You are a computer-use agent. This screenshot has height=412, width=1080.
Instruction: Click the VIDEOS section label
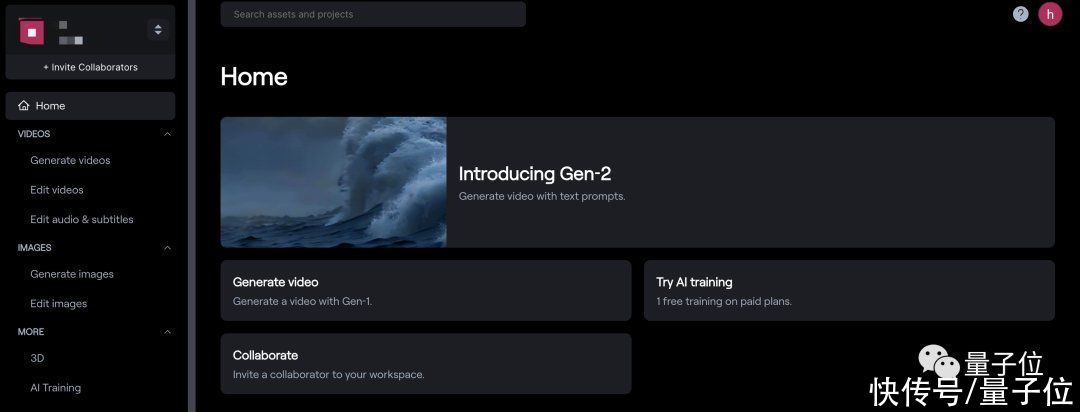point(34,134)
